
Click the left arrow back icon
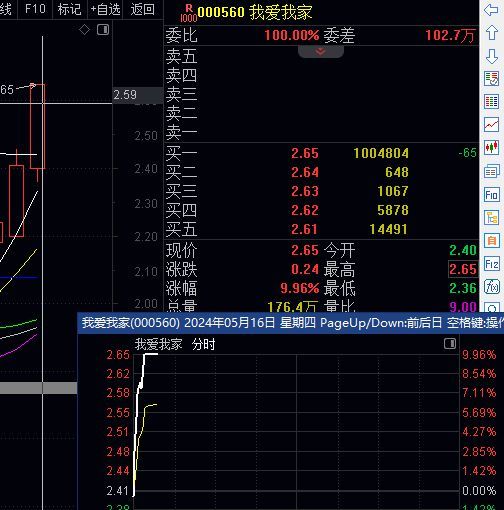(491, 10)
